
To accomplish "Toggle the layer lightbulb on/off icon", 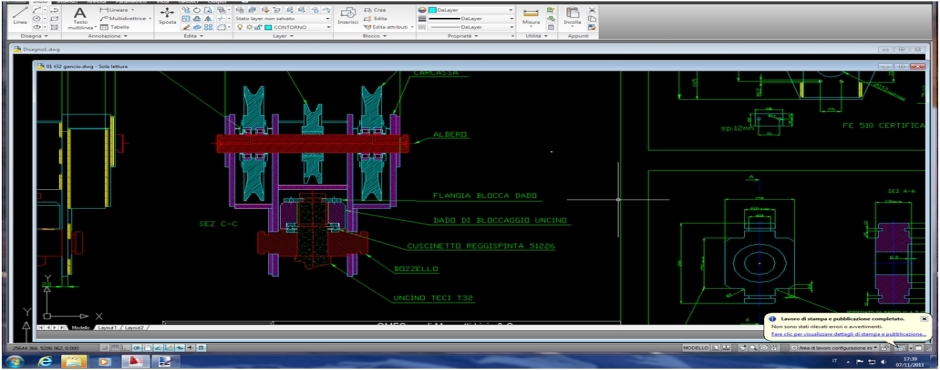I will [240, 27].
